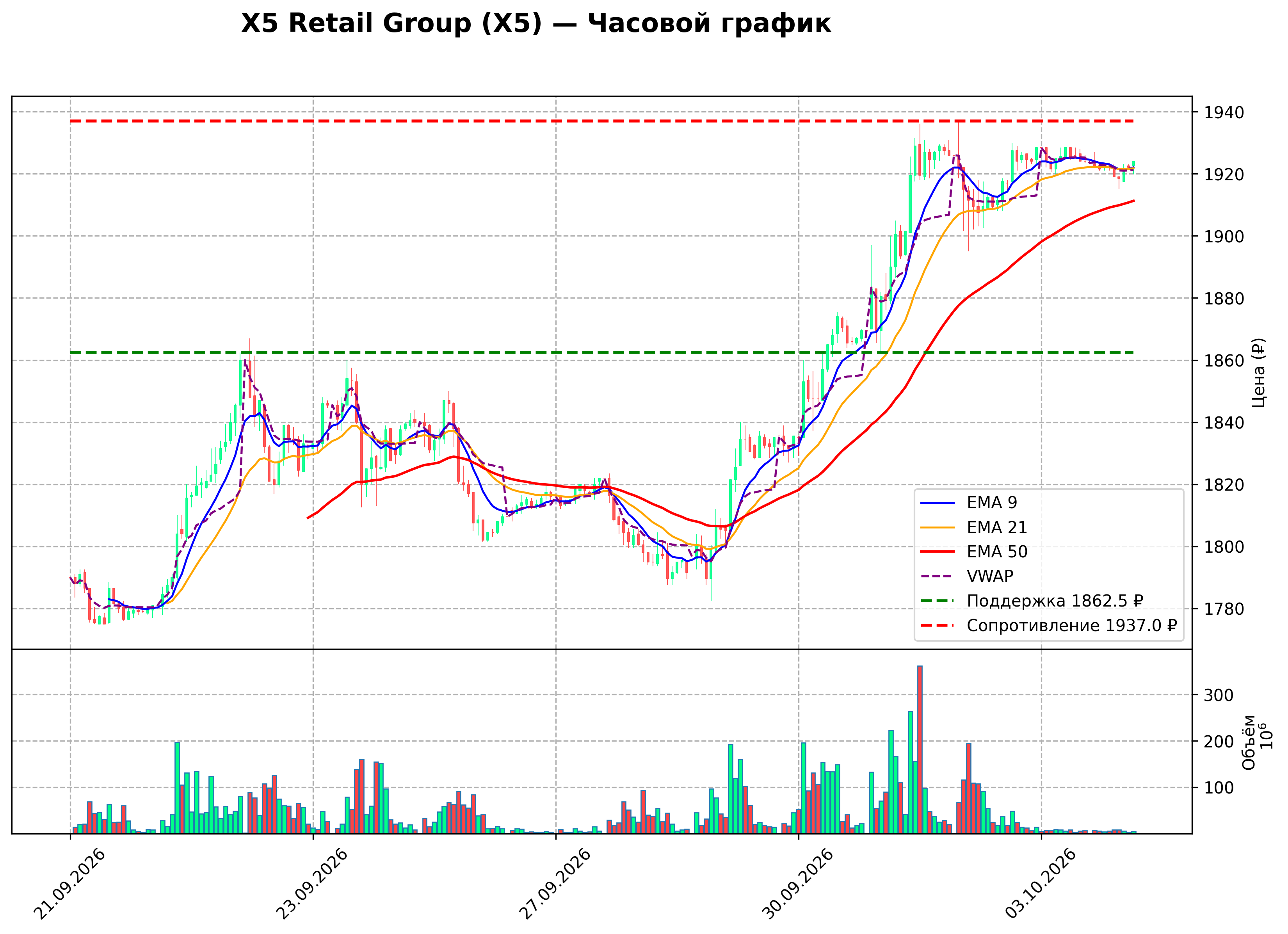Screen dimensions: 1288x934
Task: Click the green dashed support line sample in legend
Action: pyautogui.click(x=938, y=601)
